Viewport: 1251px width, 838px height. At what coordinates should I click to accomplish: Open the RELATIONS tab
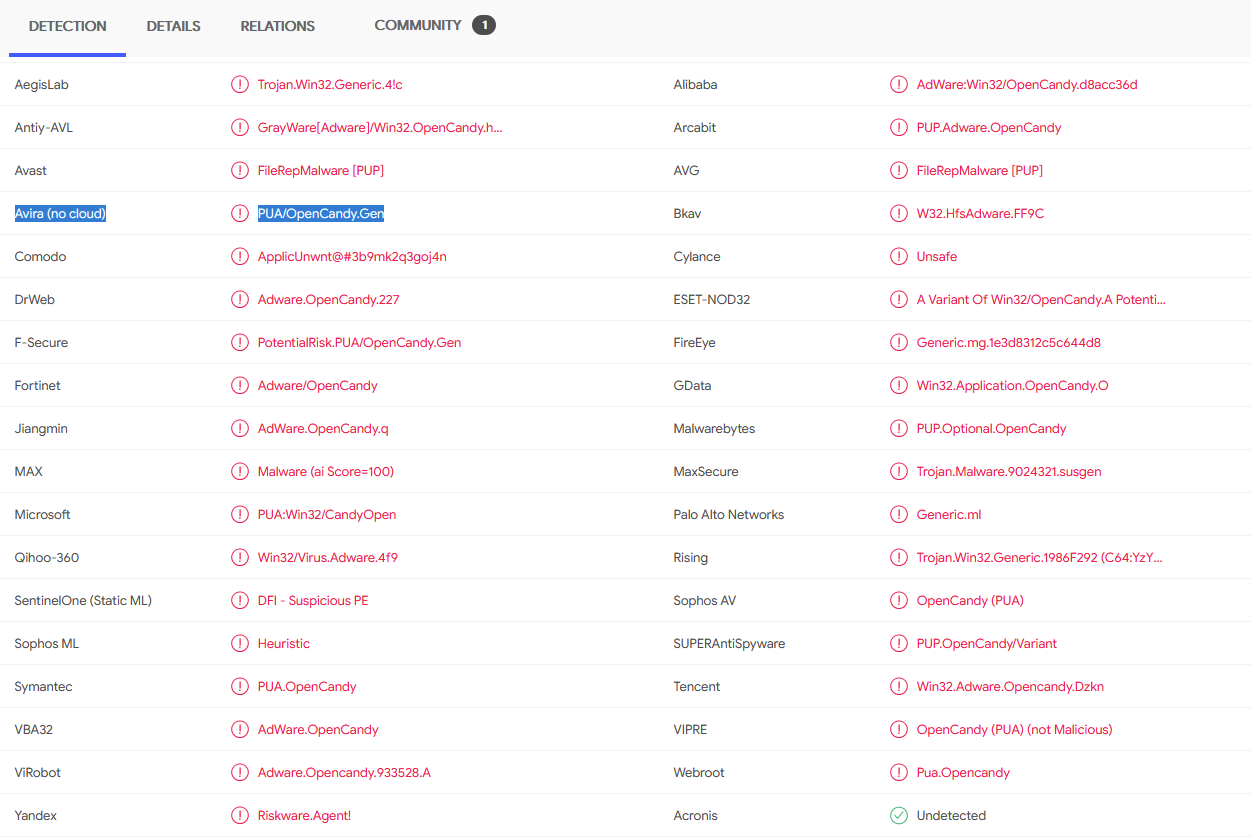pos(278,26)
